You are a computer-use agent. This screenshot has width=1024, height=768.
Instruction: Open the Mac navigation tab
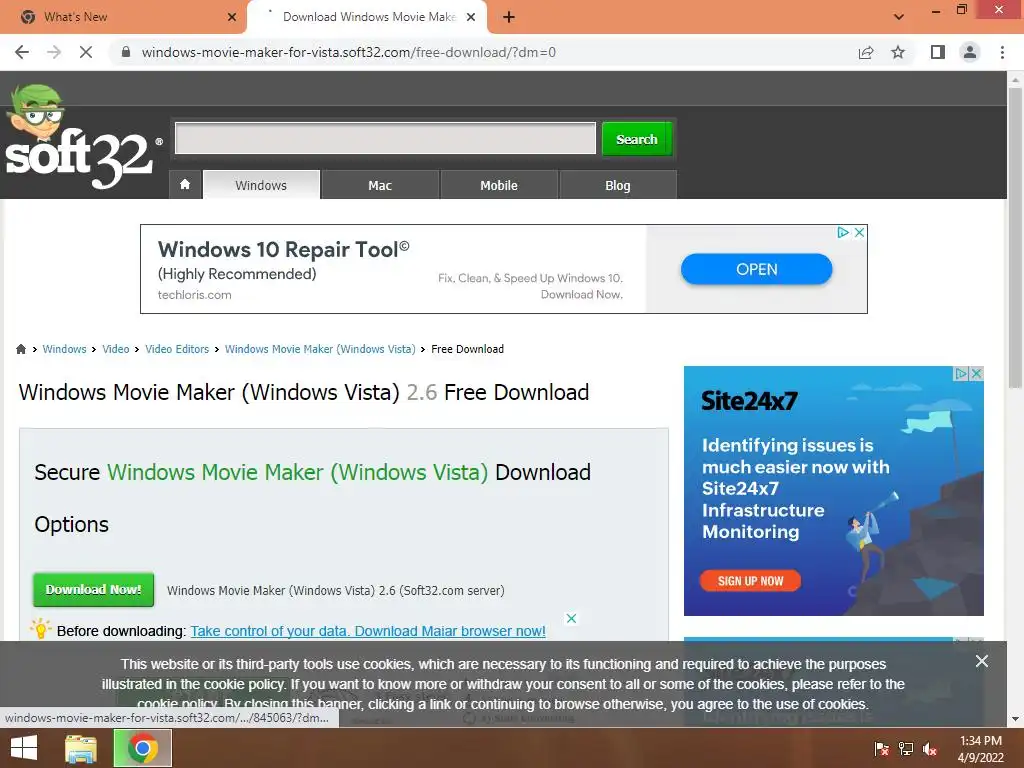click(x=380, y=185)
